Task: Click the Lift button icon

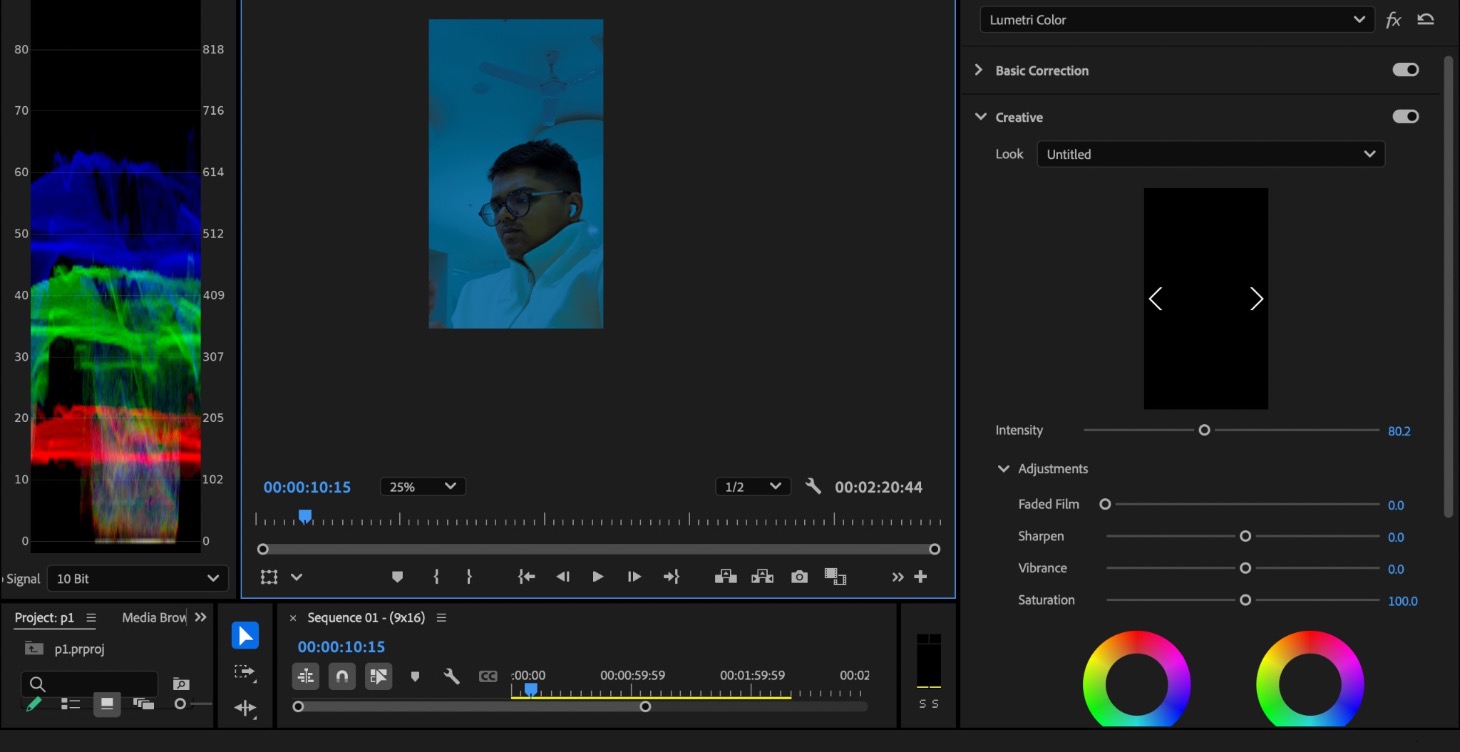Action: pyautogui.click(x=726, y=577)
